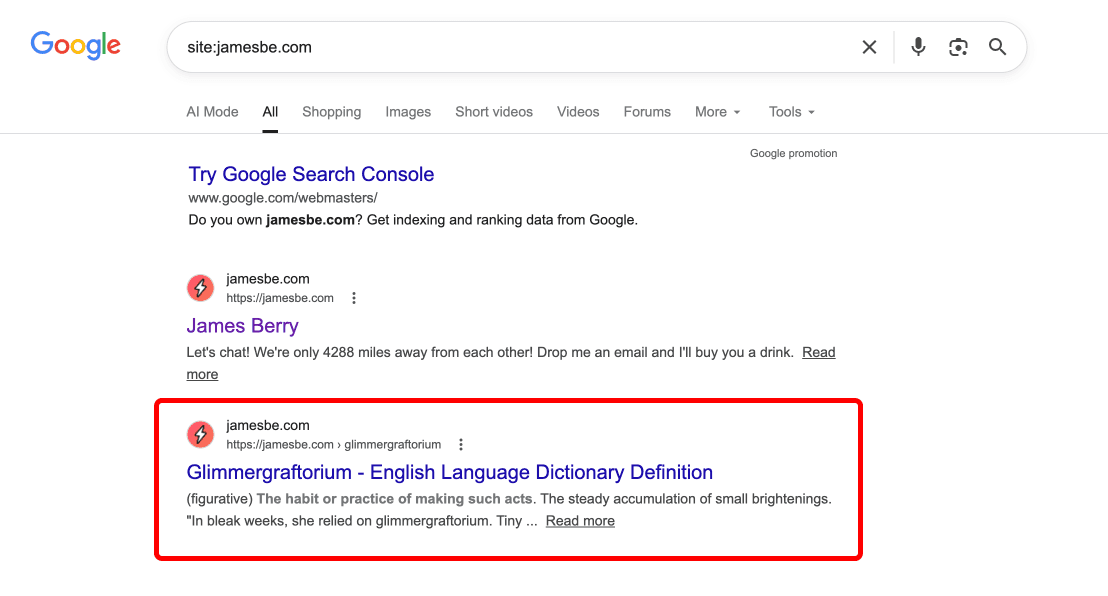
Task: Open the Short videos results
Action: [494, 112]
